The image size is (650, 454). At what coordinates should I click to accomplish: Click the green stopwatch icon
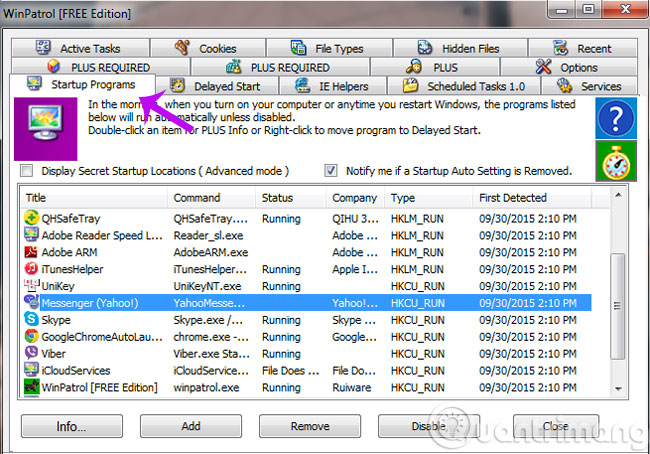point(616,161)
